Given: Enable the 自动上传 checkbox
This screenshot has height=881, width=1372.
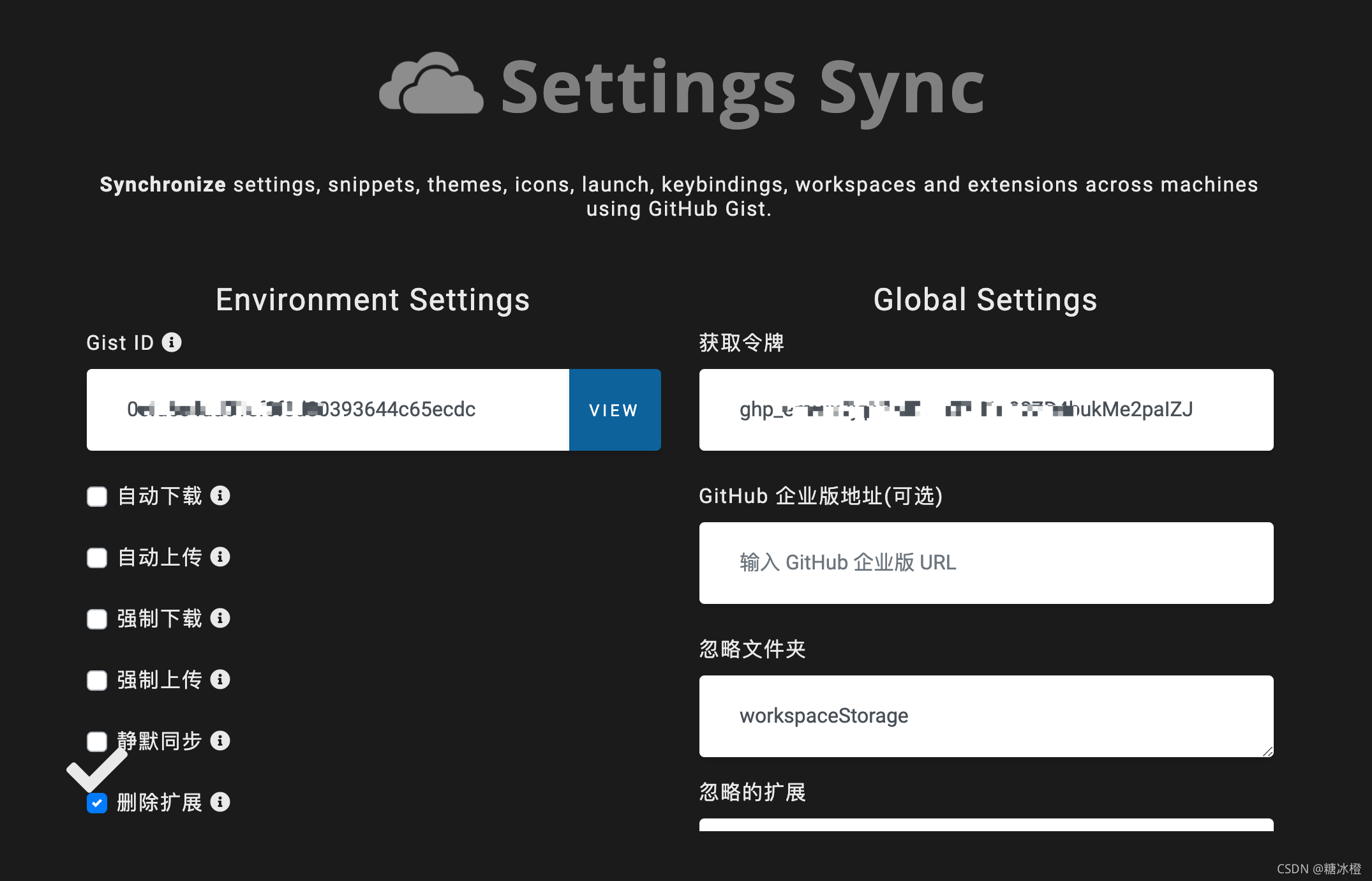Looking at the screenshot, I should (x=97, y=558).
